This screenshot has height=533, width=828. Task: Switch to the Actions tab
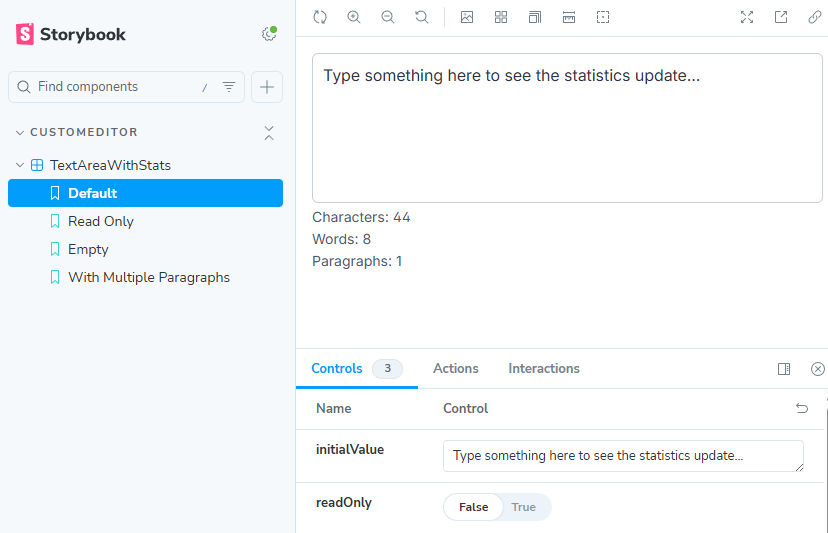pos(455,368)
